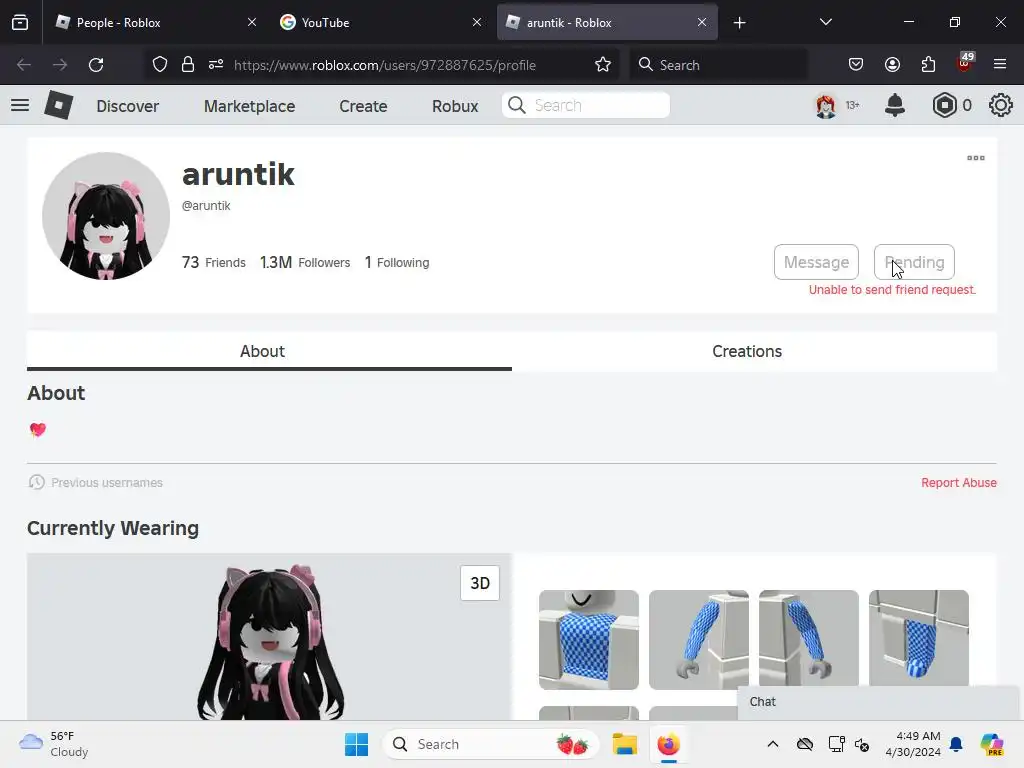Click the Windows taskbar Search box
Screen dimensions: 1024x768
[x=490, y=744]
